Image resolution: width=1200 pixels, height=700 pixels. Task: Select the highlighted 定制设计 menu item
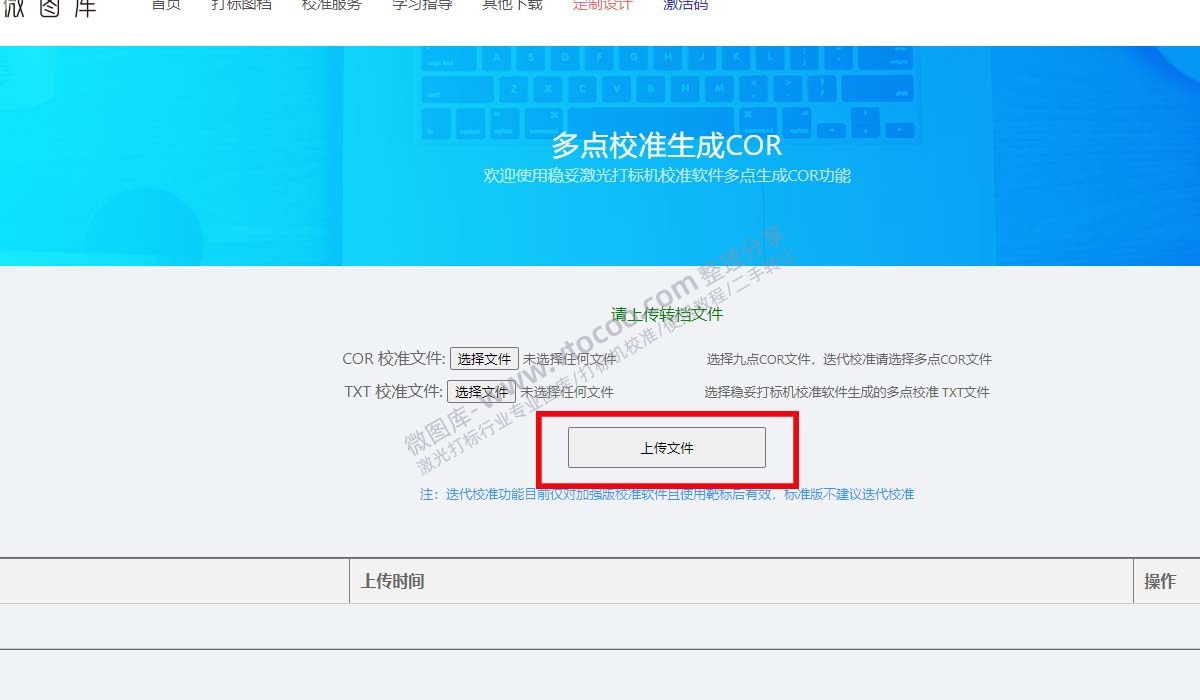601,4
